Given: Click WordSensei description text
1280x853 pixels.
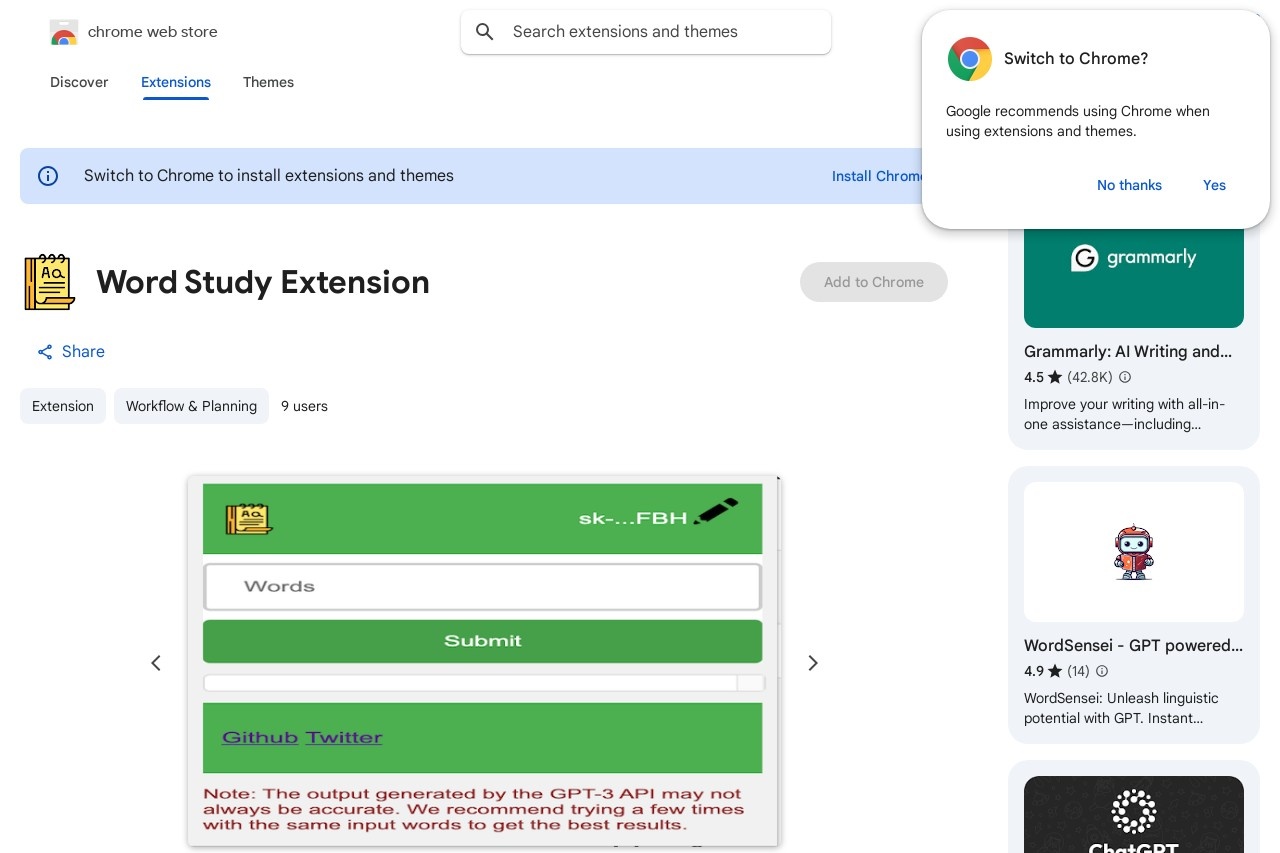Looking at the screenshot, I should pos(1121,709).
